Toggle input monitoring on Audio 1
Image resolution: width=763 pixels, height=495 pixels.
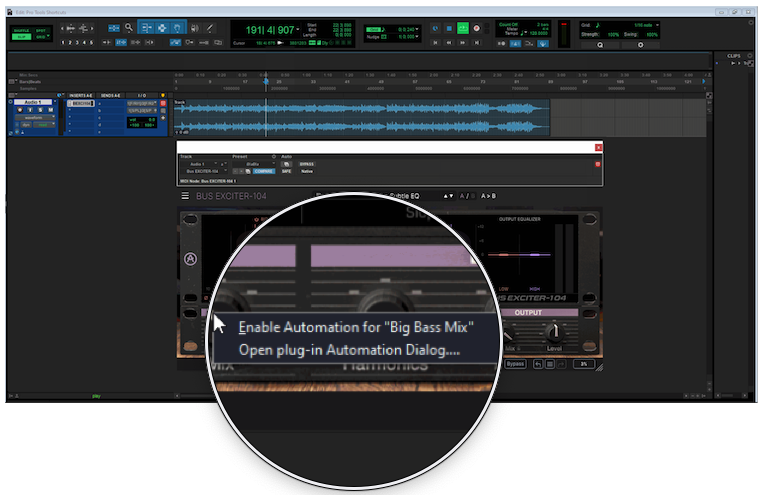tap(30, 110)
